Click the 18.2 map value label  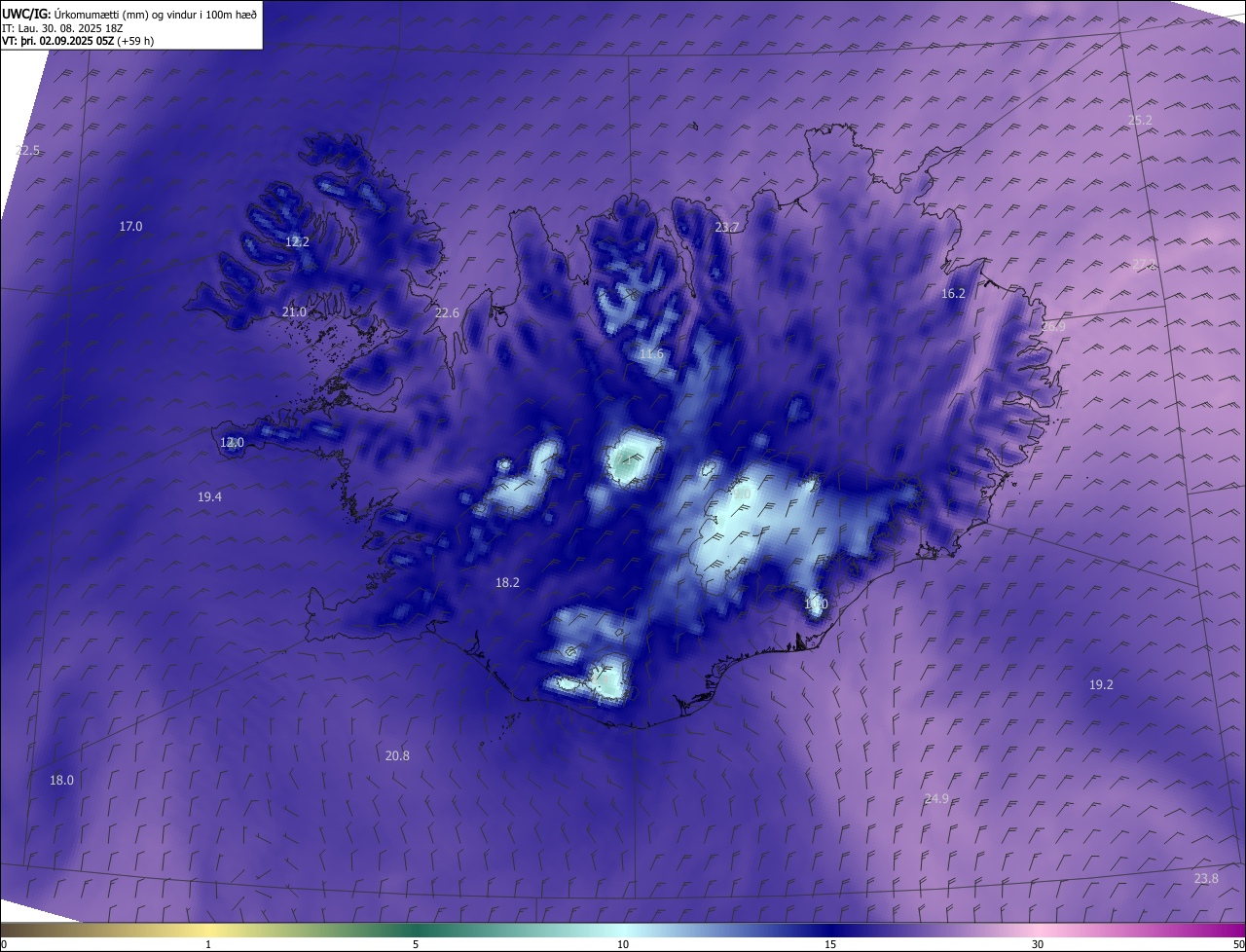507,583
